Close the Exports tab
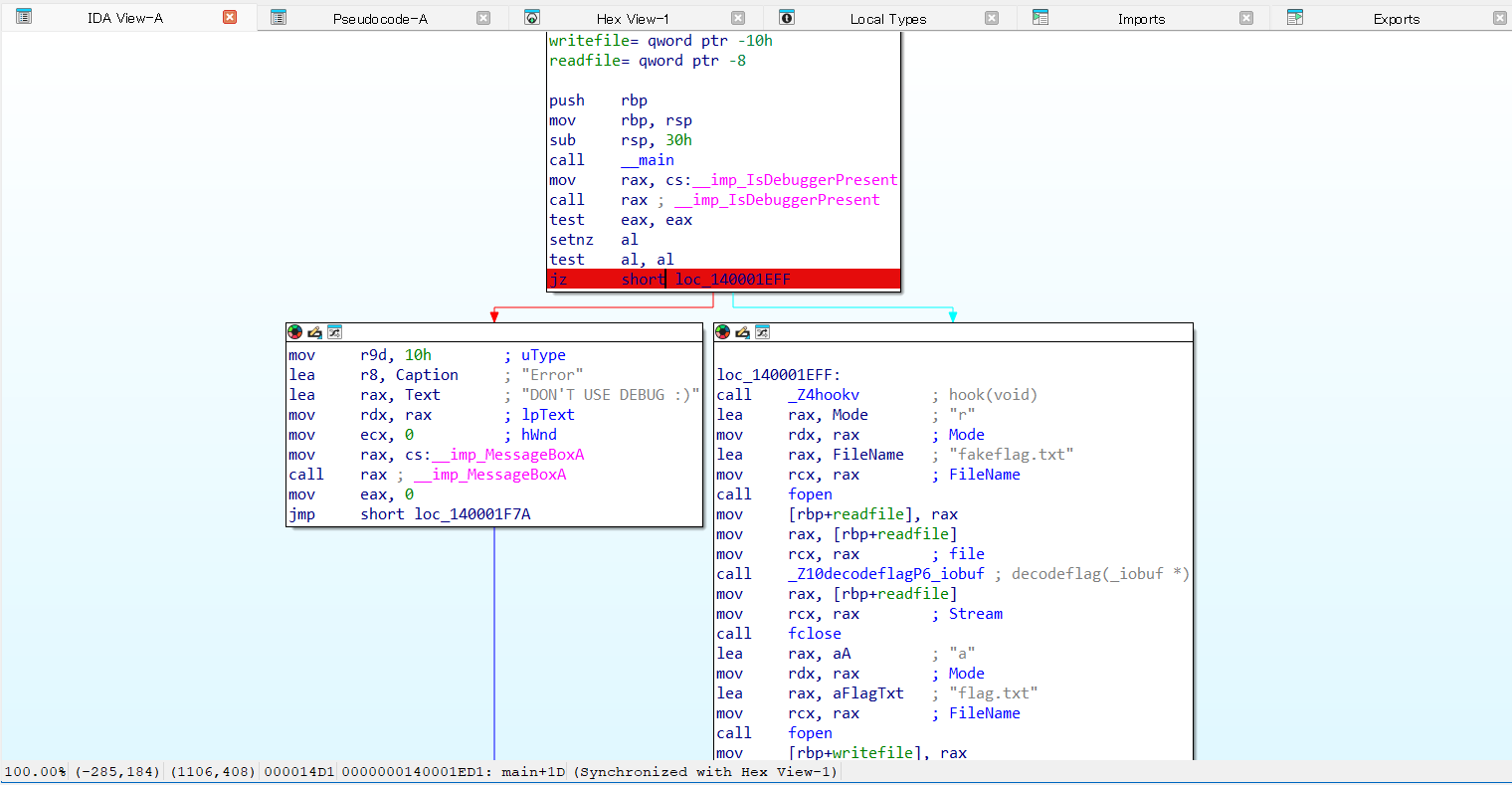Screen dimensions: 1512x785 pyautogui.click(x=1500, y=17)
